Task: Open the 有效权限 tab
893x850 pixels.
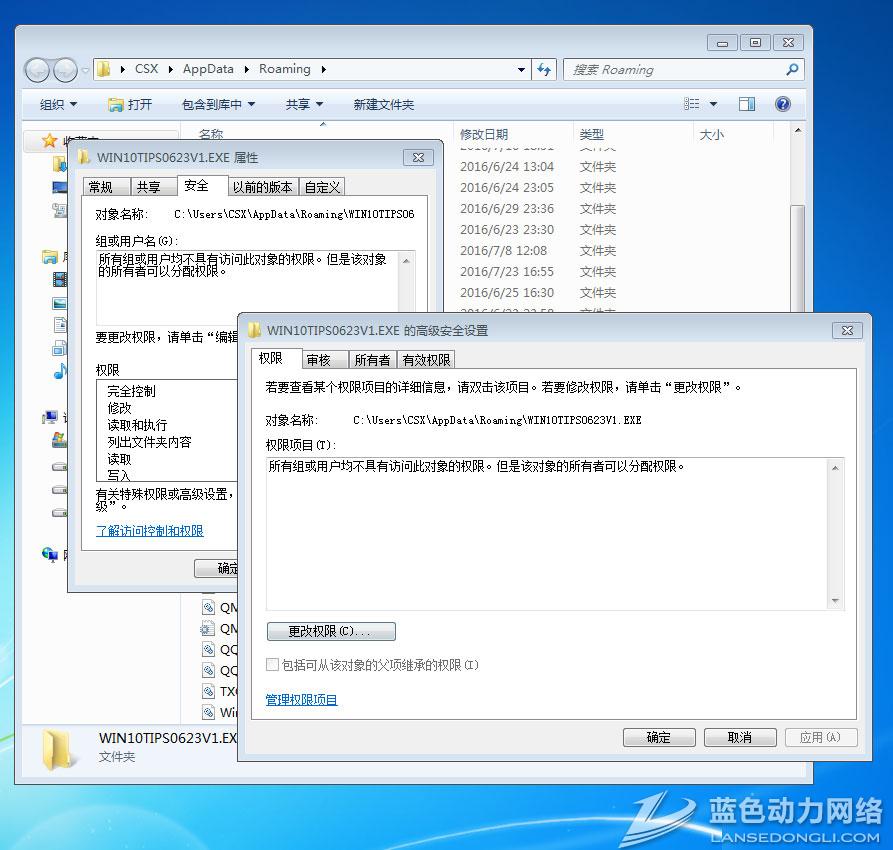Action: (x=426, y=360)
